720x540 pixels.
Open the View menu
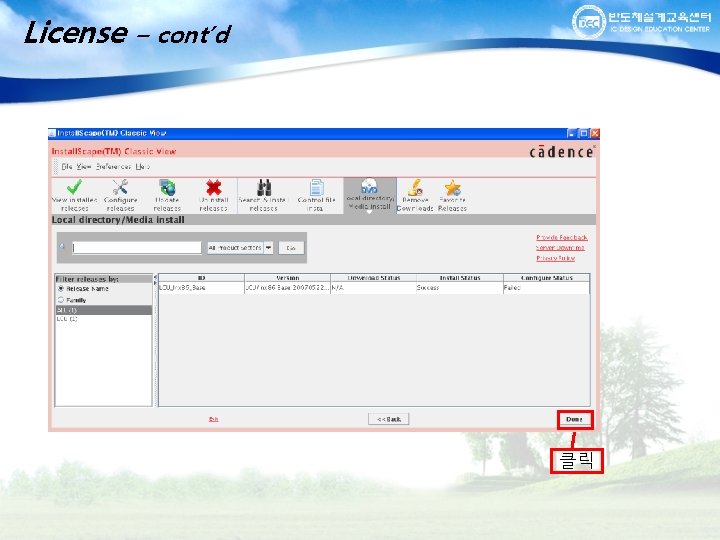tap(84, 166)
